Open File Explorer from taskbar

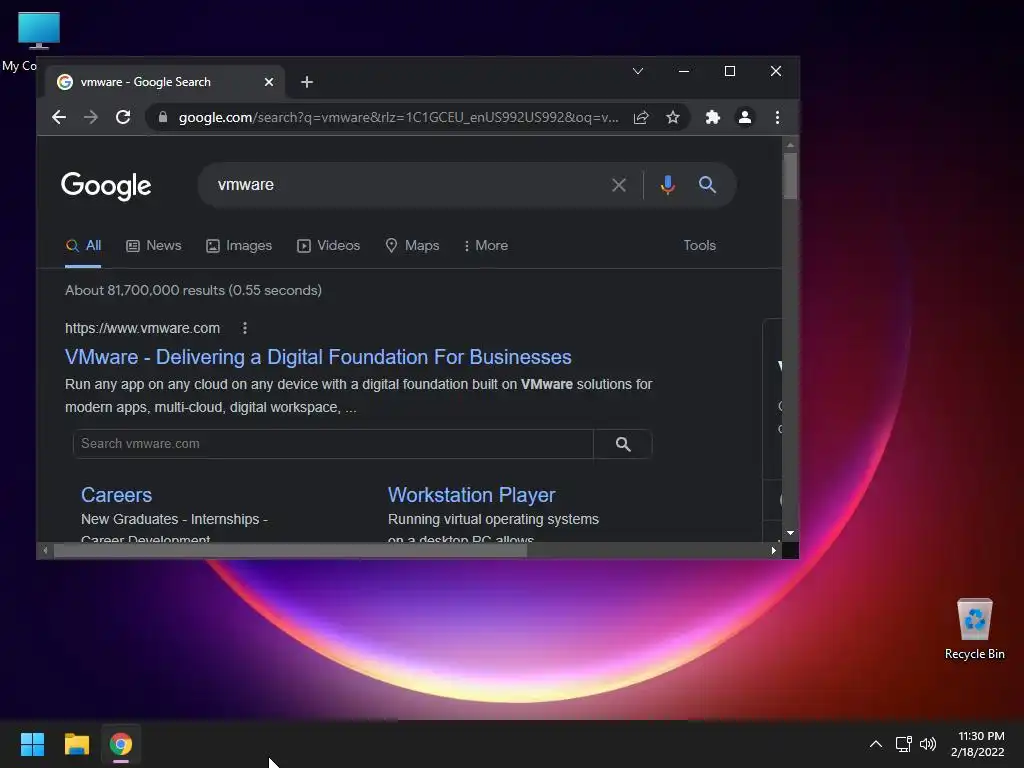76,744
